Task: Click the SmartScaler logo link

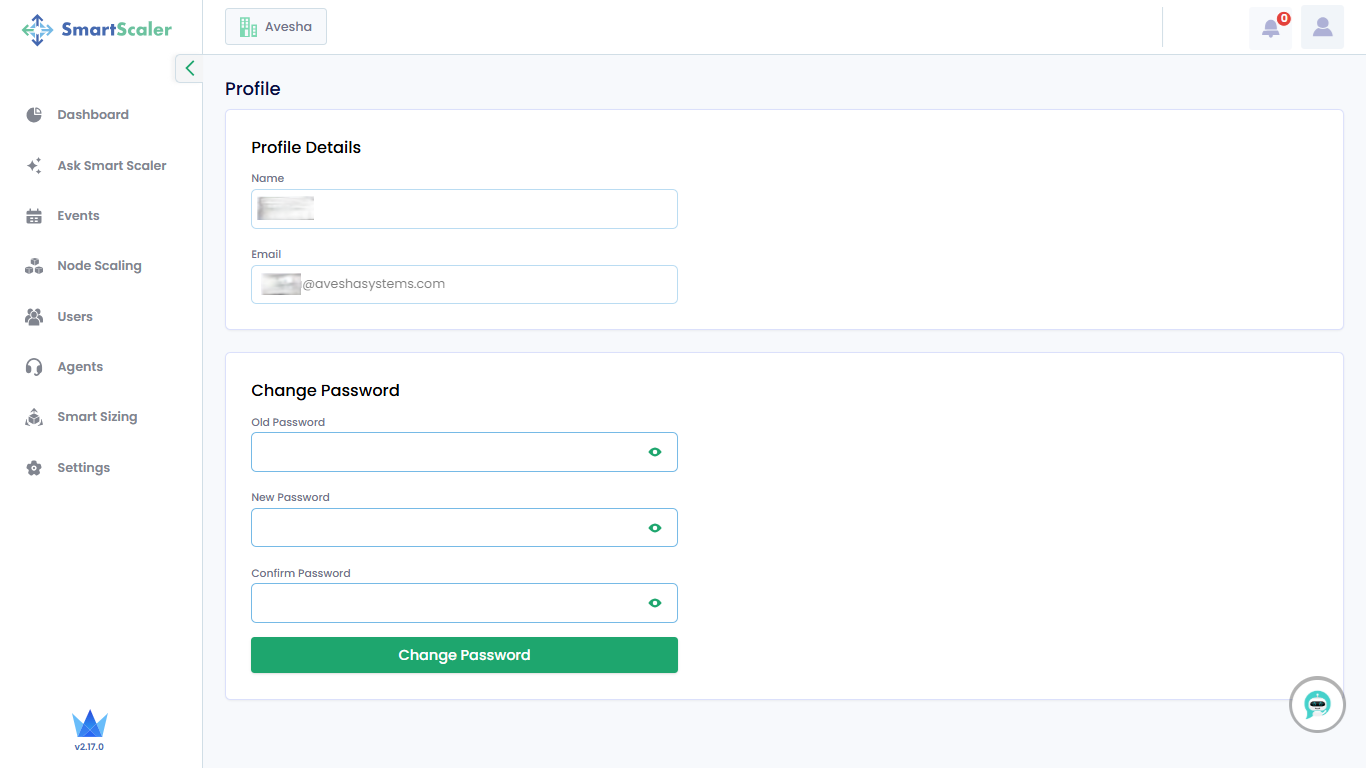Action: coord(97,30)
